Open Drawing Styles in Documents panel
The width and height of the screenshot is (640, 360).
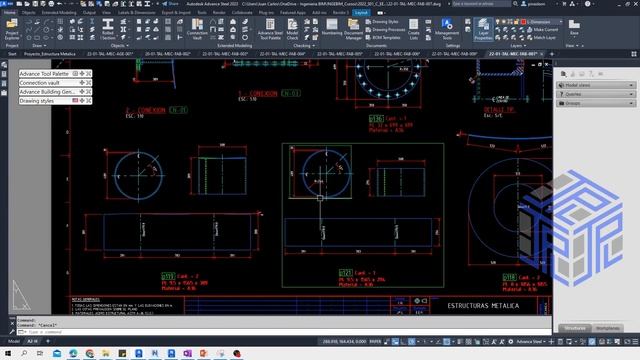point(382,22)
